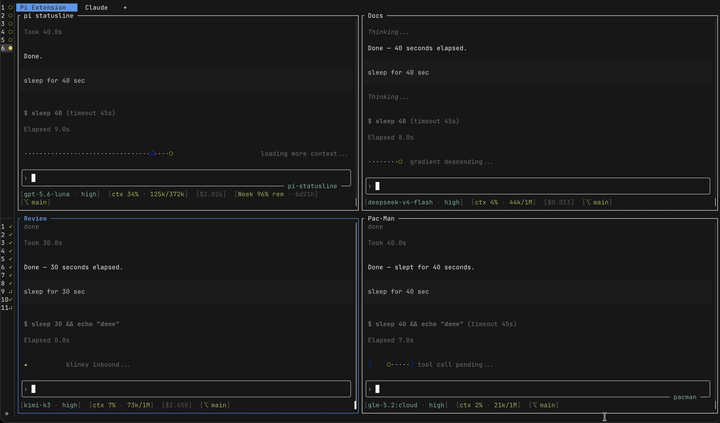Click the main branch icon in Review statusline
The image size is (720, 423).
click(206, 405)
